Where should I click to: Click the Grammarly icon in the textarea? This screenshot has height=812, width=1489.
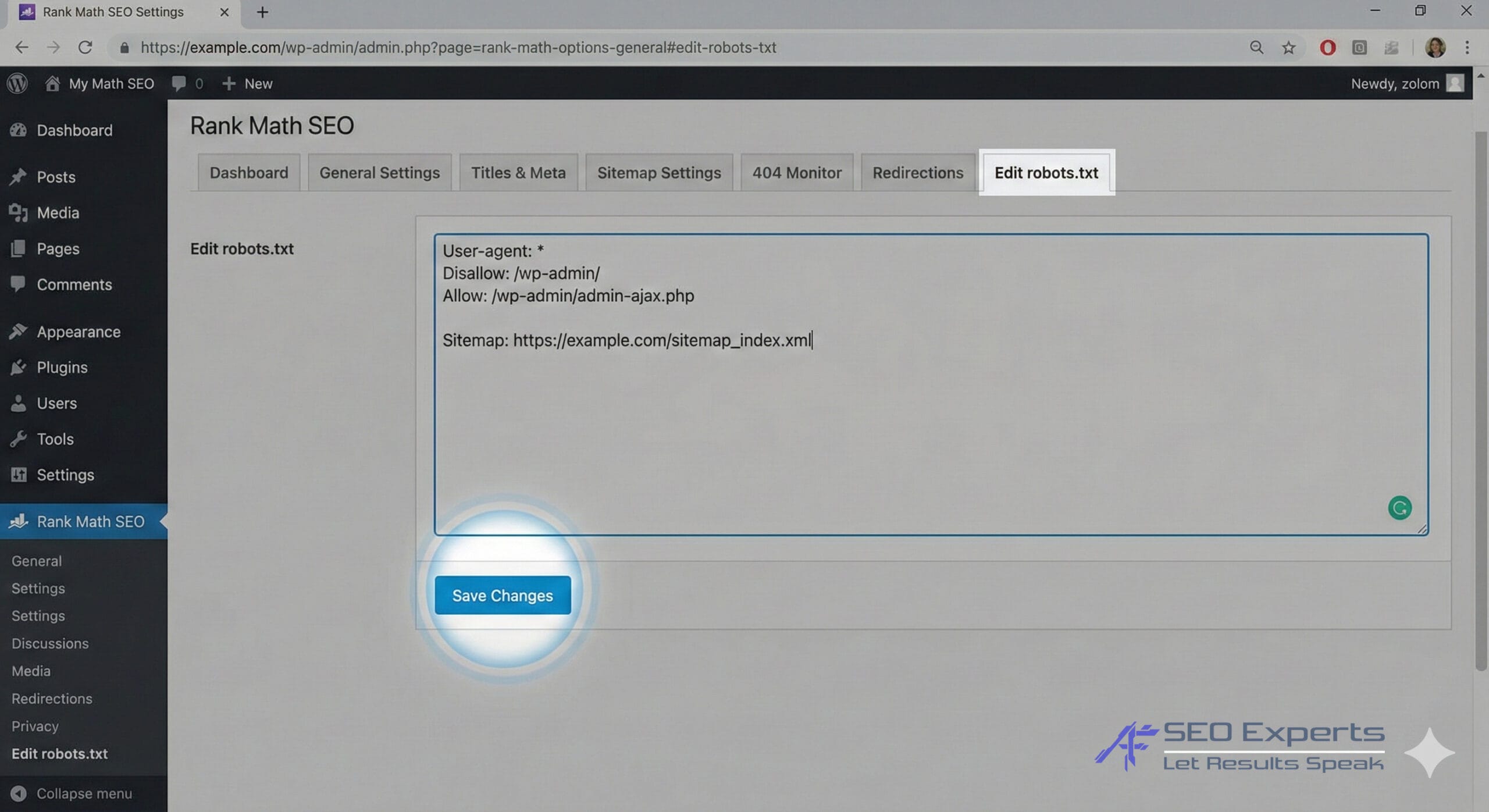tap(1400, 508)
